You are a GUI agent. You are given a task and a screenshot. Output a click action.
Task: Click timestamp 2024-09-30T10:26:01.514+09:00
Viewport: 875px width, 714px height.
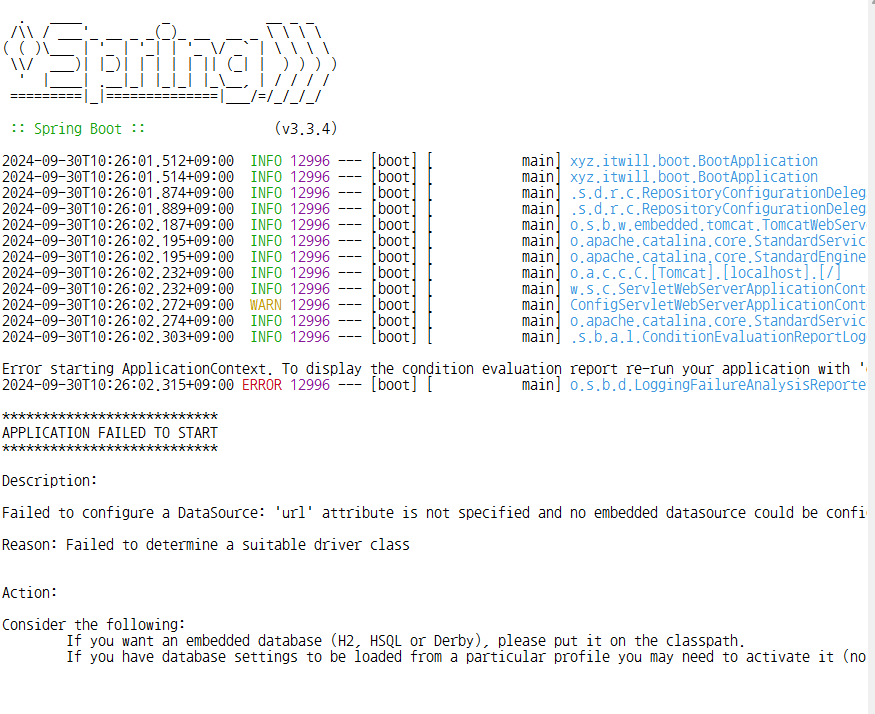(x=118, y=177)
